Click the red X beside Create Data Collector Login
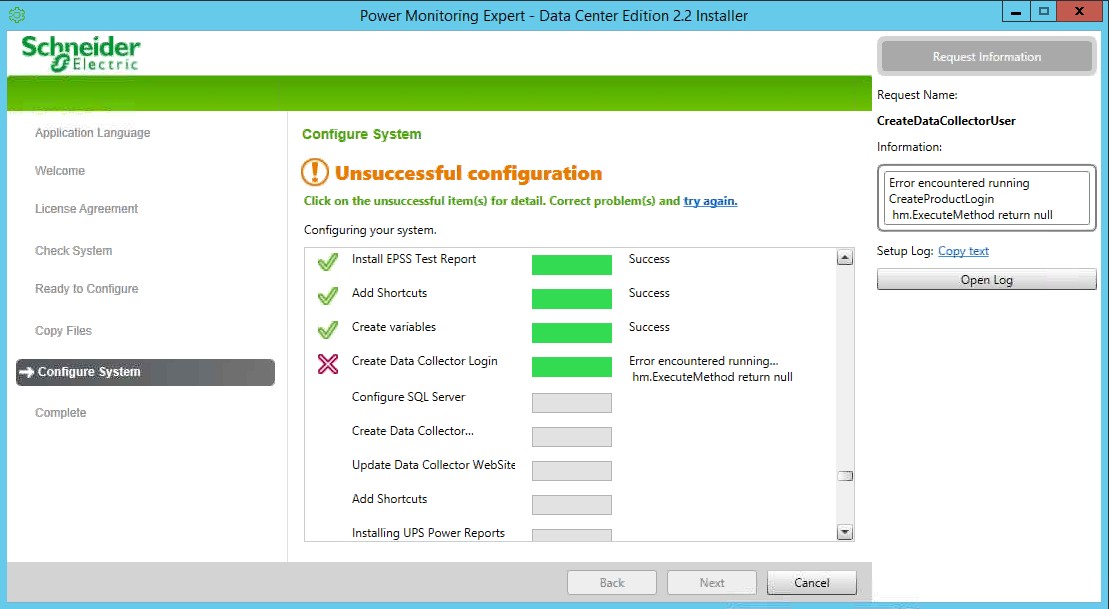1109x609 pixels. 327,364
